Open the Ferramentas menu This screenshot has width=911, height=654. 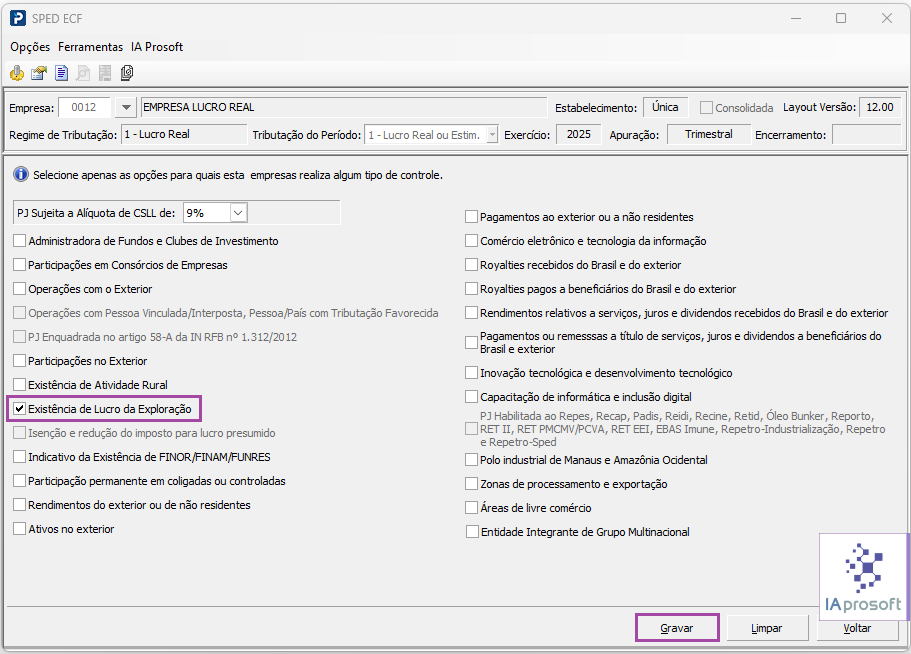click(x=90, y=47)
